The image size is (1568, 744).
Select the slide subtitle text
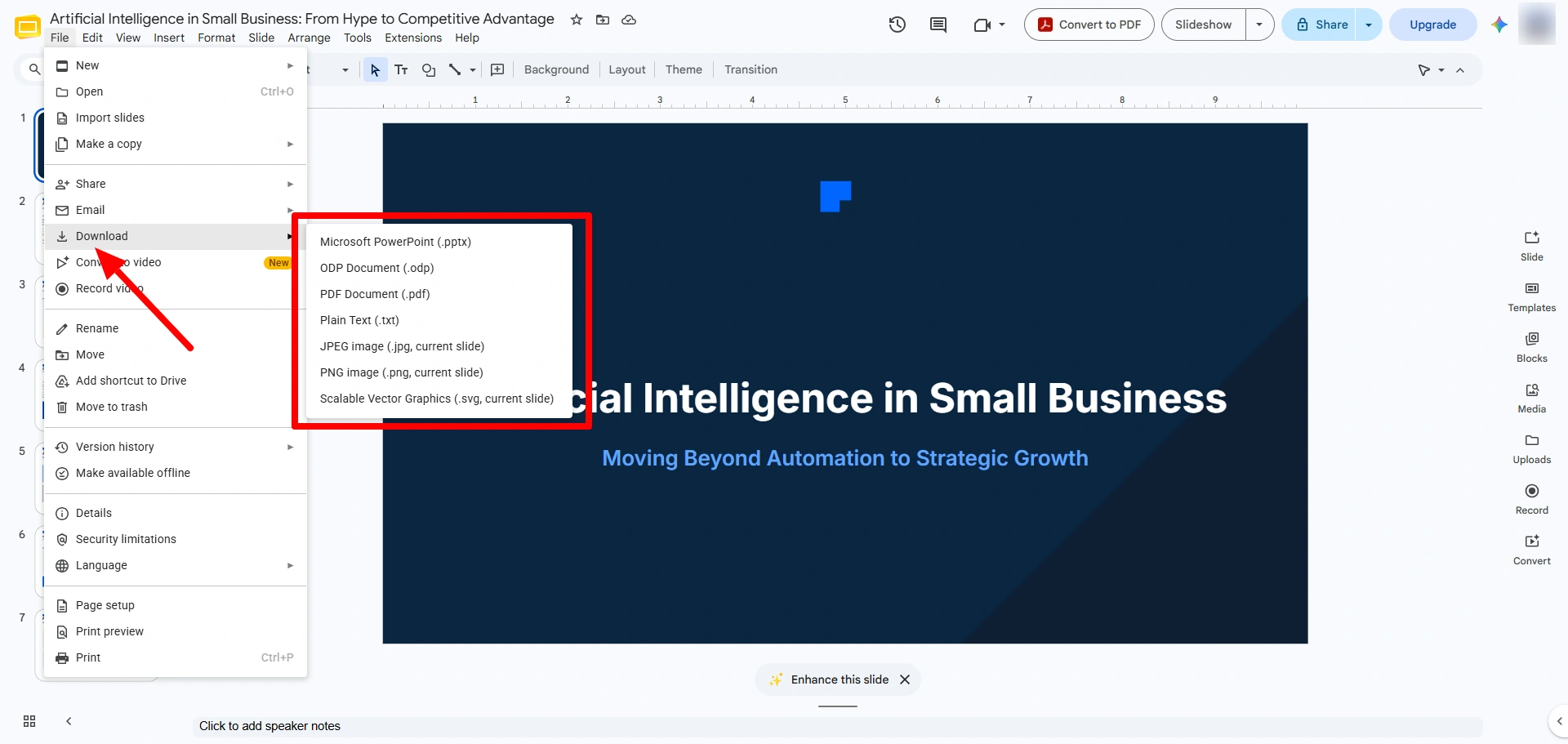pyautogui.click(x=845, y=458)
